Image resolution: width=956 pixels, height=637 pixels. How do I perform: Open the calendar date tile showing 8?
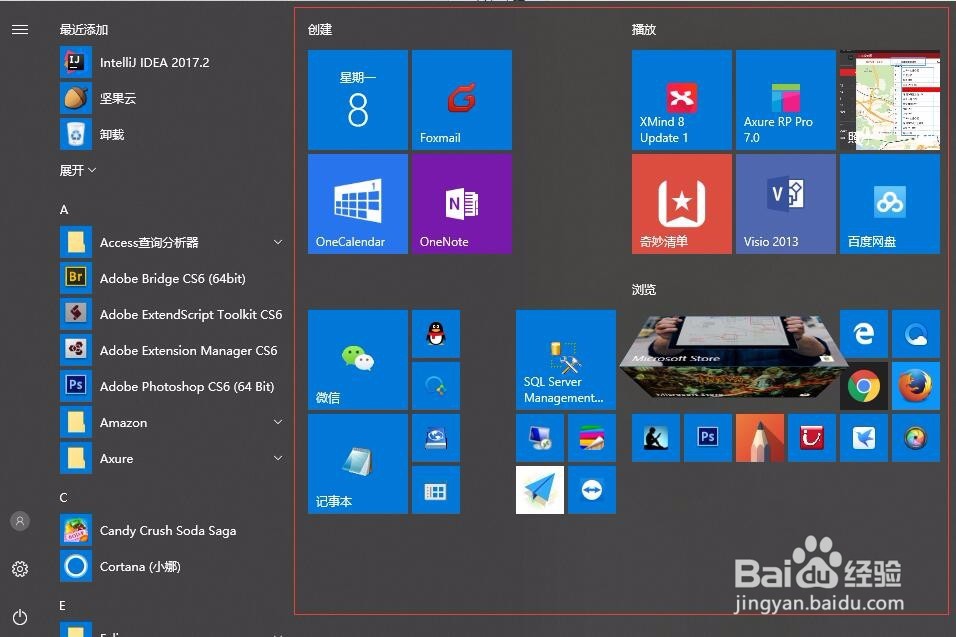(x=357, y=100)
